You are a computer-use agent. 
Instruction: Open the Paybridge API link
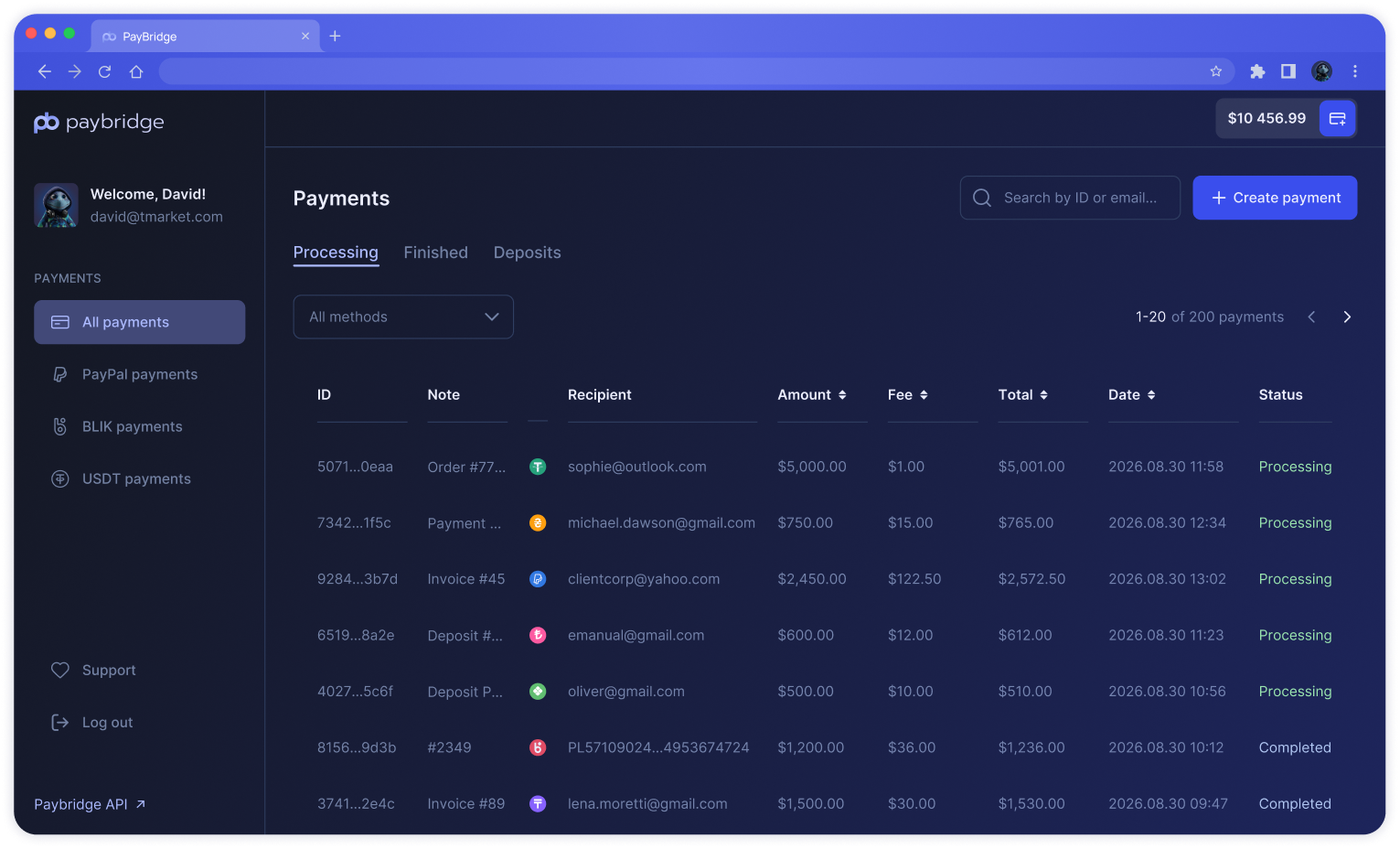(x=90, y=804)
